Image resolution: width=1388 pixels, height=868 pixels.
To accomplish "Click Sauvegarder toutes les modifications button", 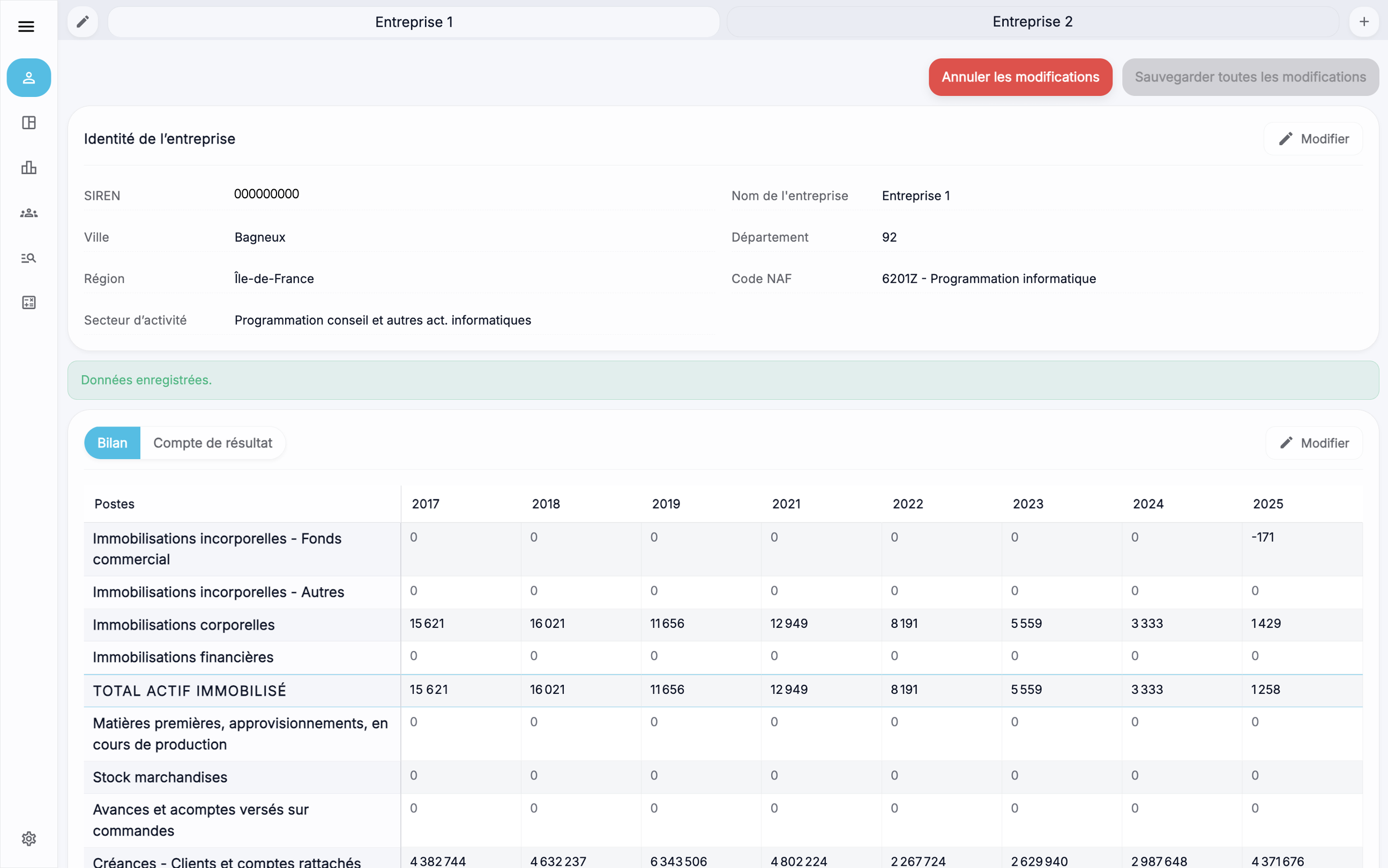I will point(1250,77).
